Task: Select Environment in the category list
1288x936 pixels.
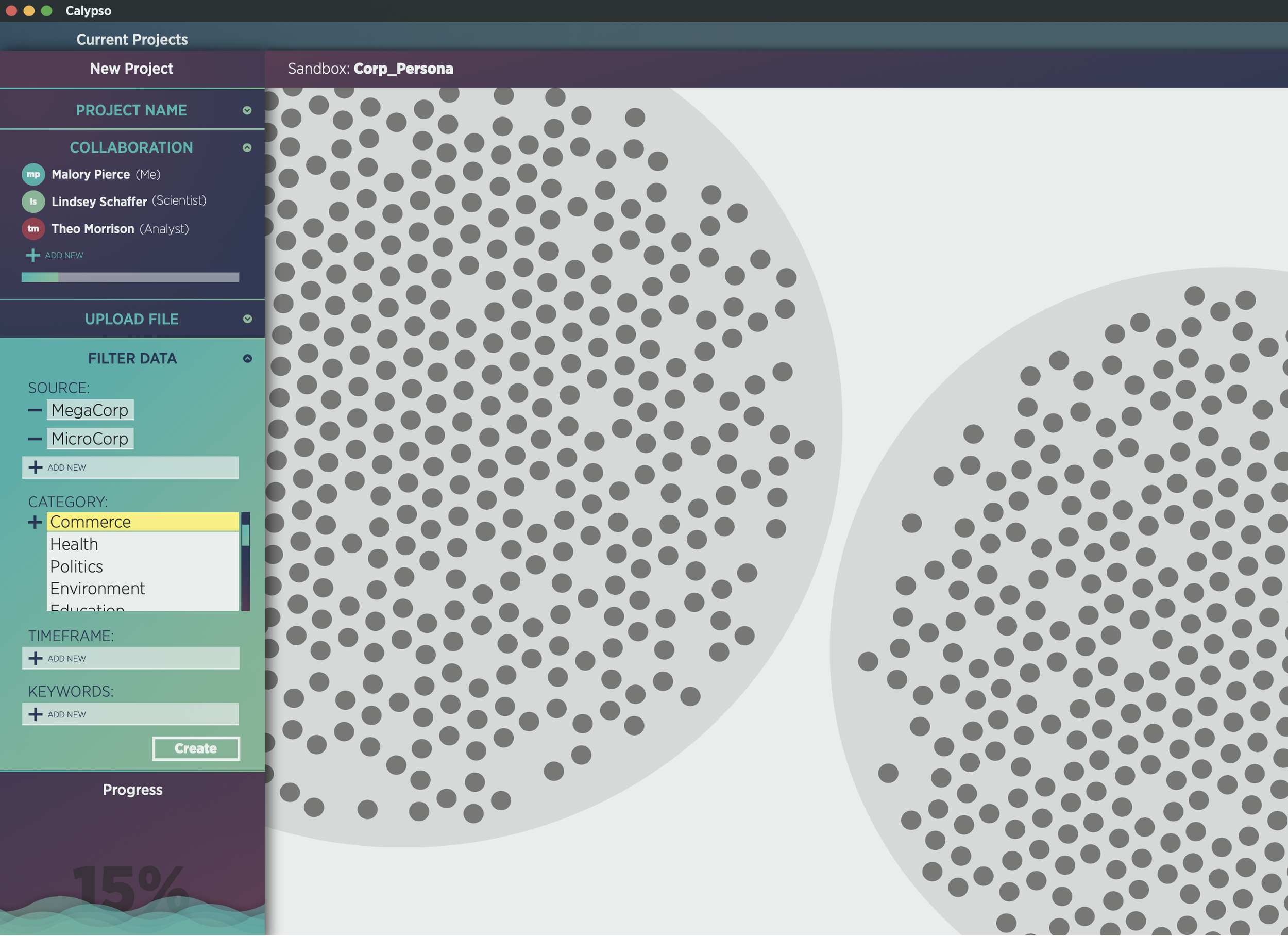Action: coord(143,589)
